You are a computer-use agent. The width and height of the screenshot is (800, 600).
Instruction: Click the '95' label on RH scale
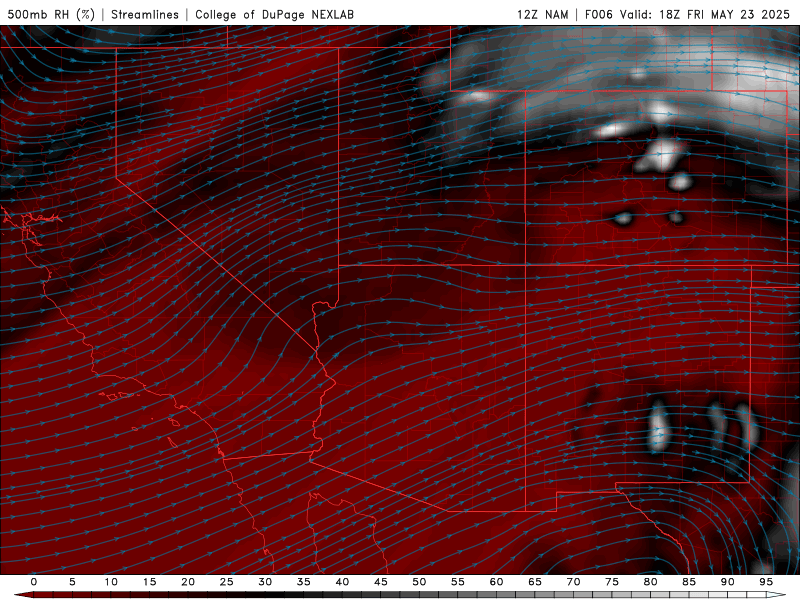tap(766, 582)
